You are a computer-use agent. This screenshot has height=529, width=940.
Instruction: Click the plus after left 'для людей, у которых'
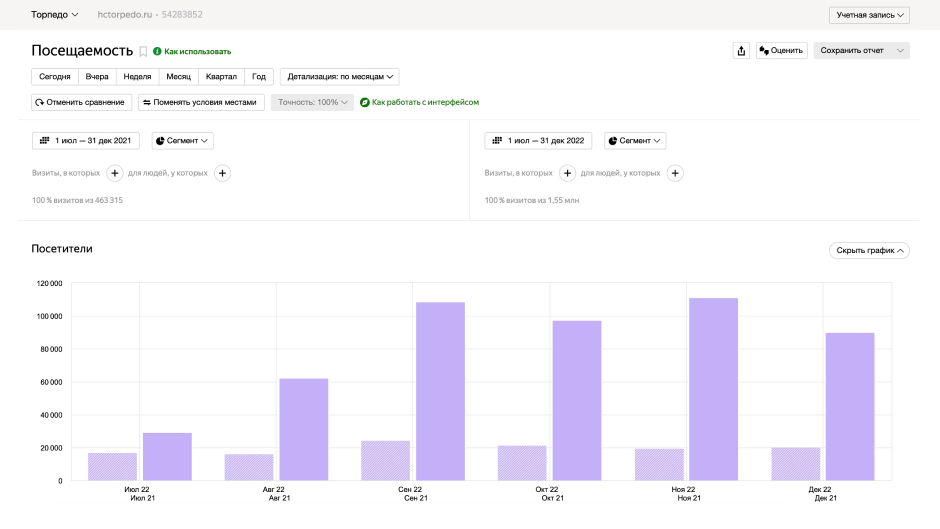[x=222, y=173]
